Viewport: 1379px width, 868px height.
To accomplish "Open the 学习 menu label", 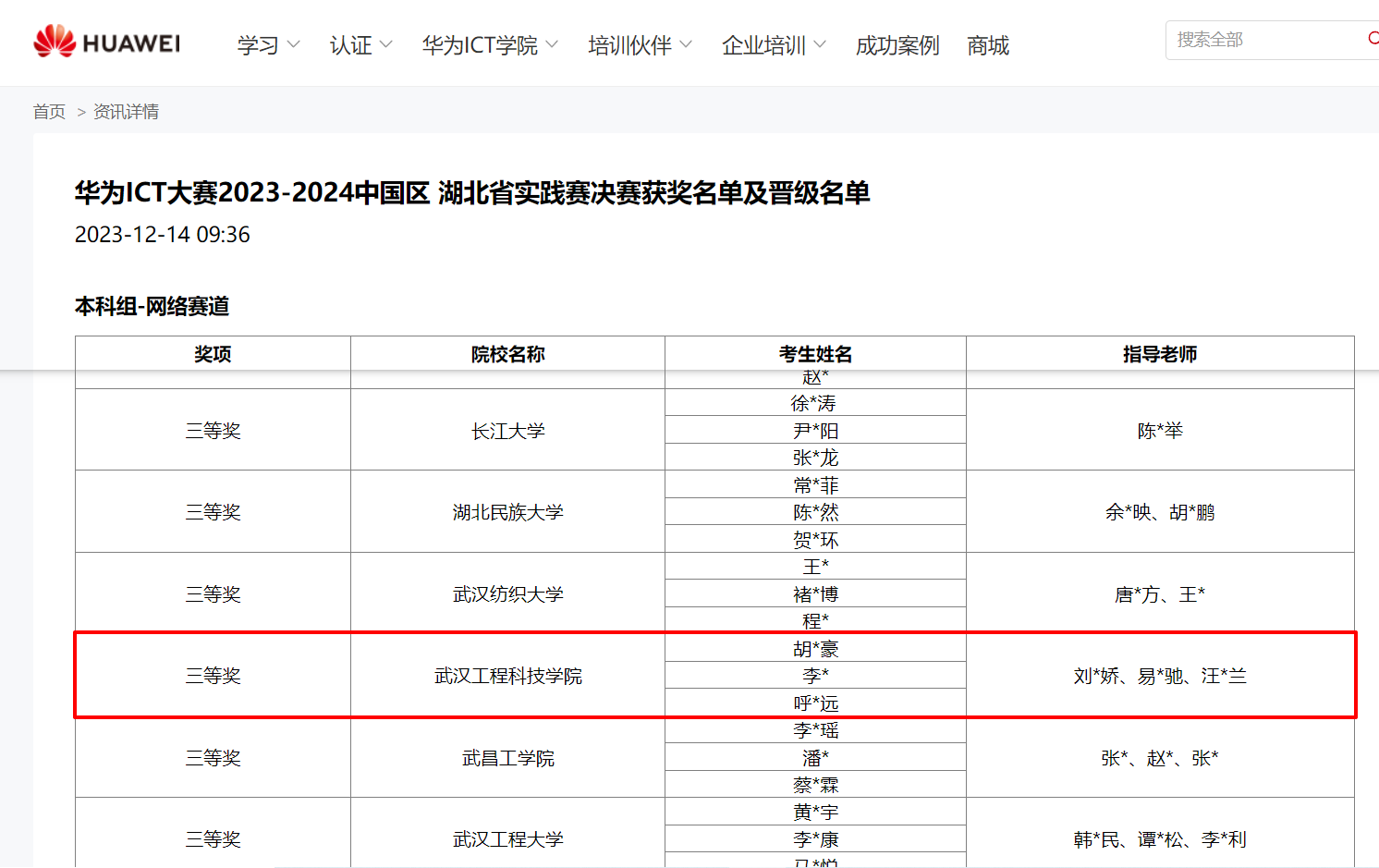I will (258, 45).
